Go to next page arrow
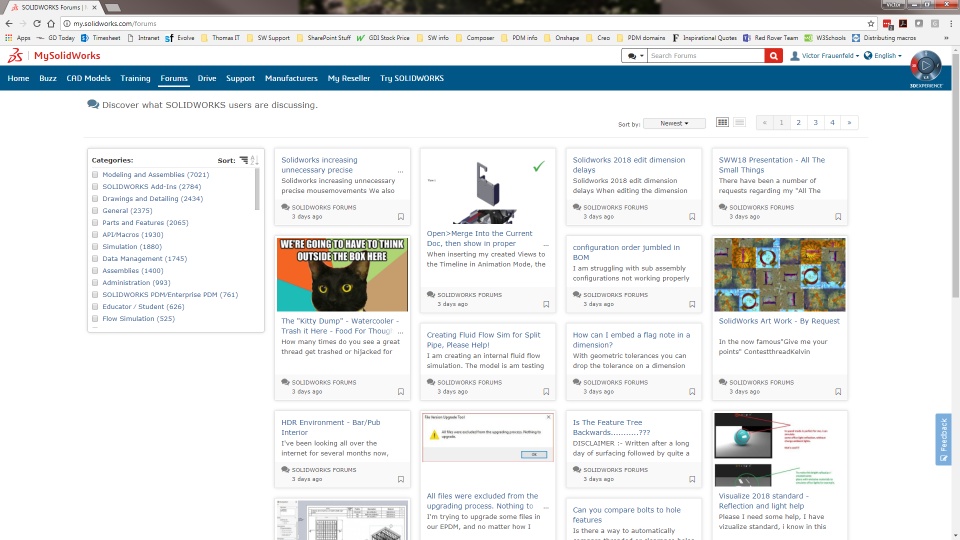 [x=849, y=122]
